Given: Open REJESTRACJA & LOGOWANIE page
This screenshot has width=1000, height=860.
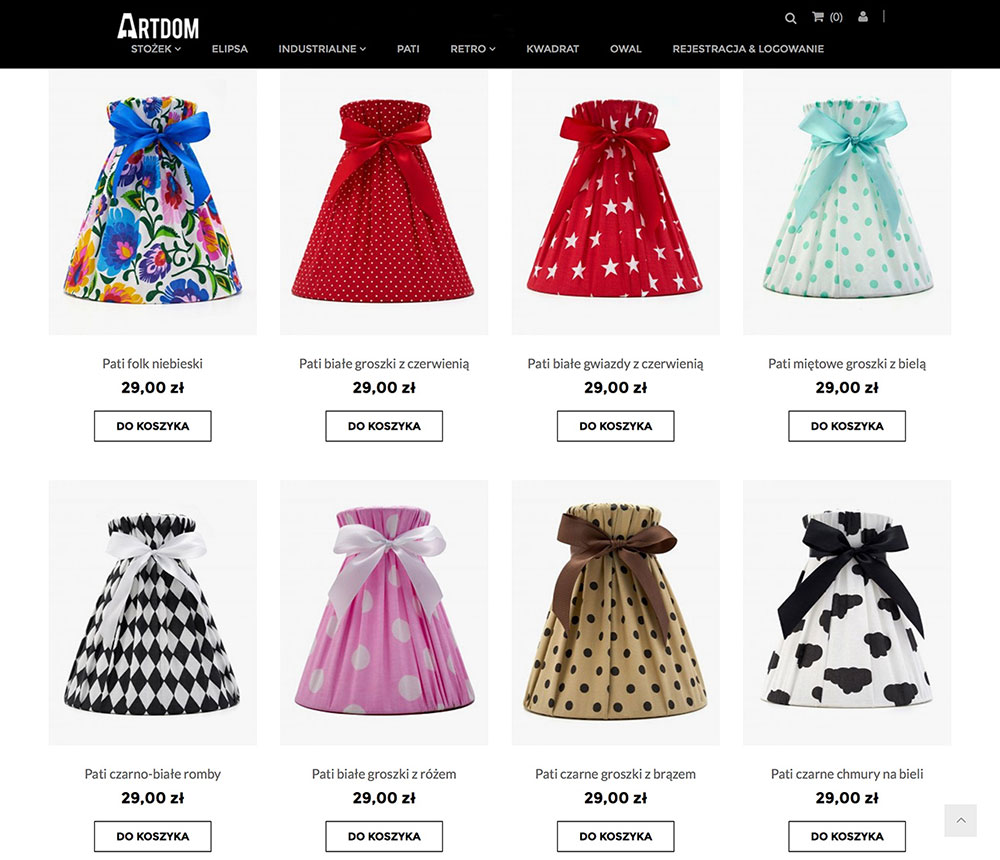Looking at the screenshot, I should [x=748, y=48].
